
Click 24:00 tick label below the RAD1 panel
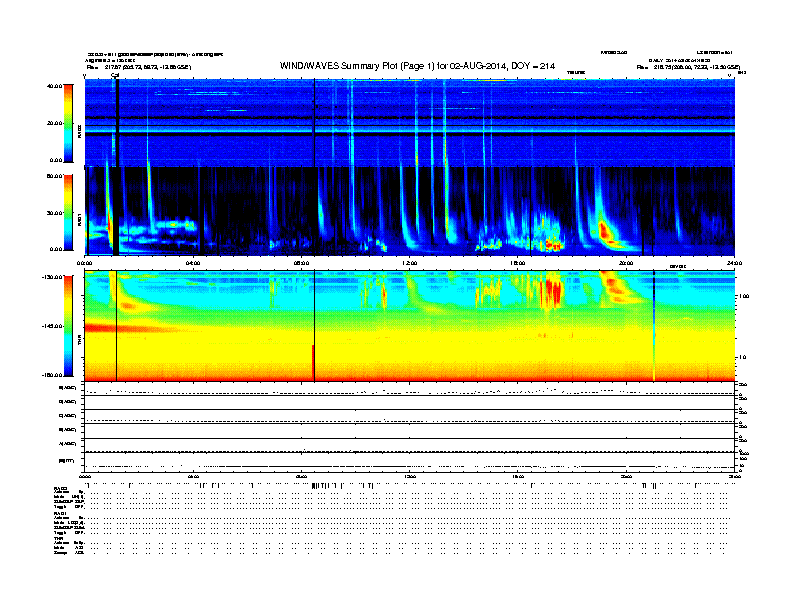coord(734,263)
